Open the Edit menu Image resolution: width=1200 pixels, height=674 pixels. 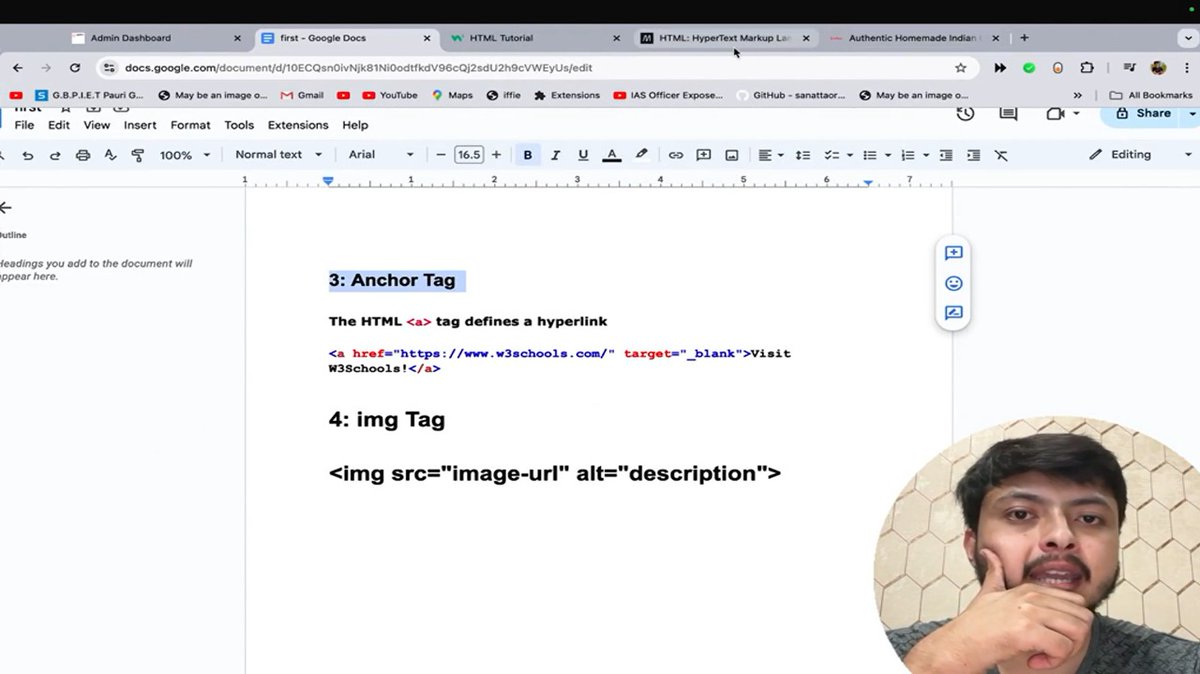[x=59, y=125]
